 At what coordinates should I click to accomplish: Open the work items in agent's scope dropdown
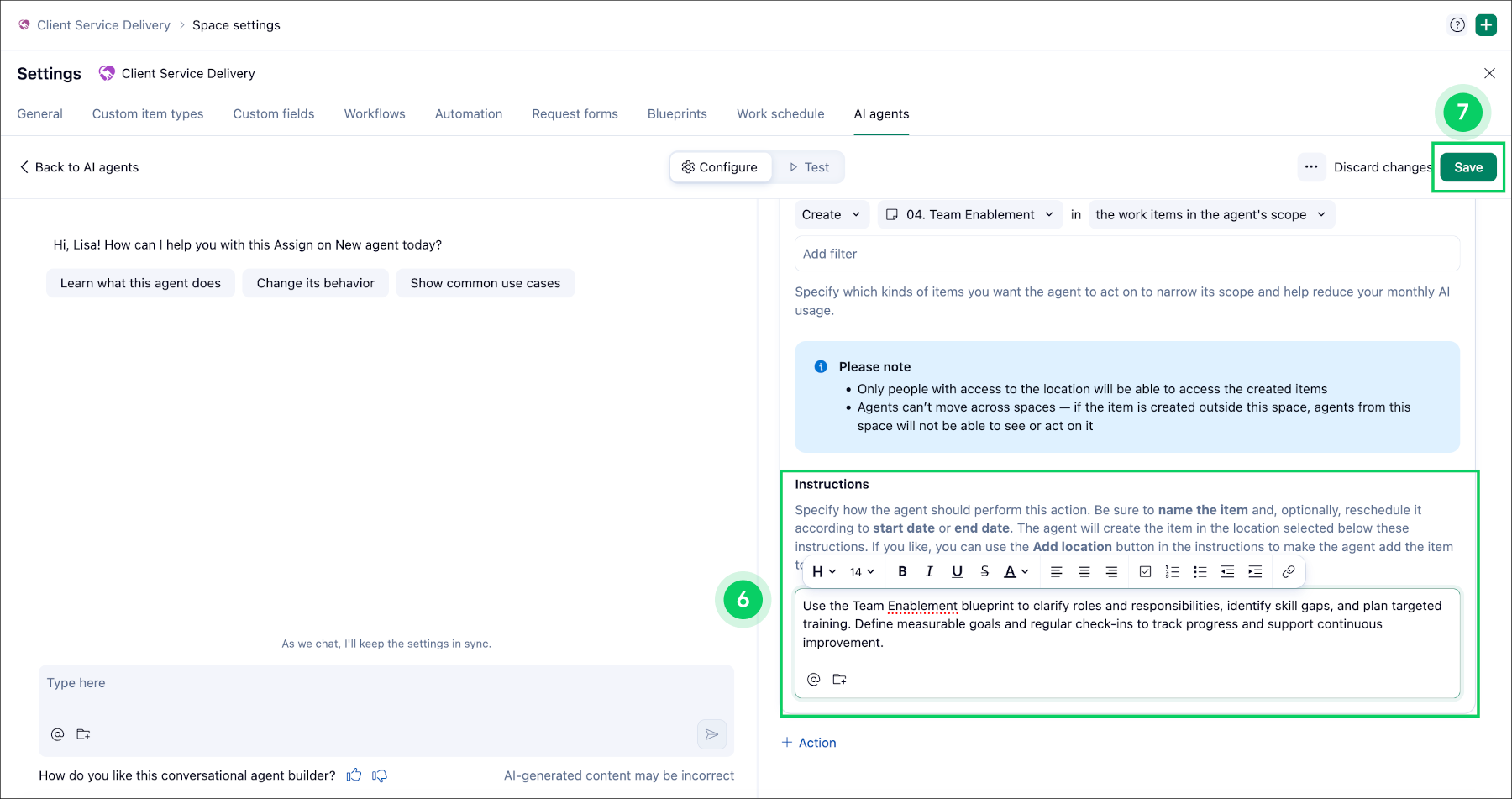point(1211,215)
